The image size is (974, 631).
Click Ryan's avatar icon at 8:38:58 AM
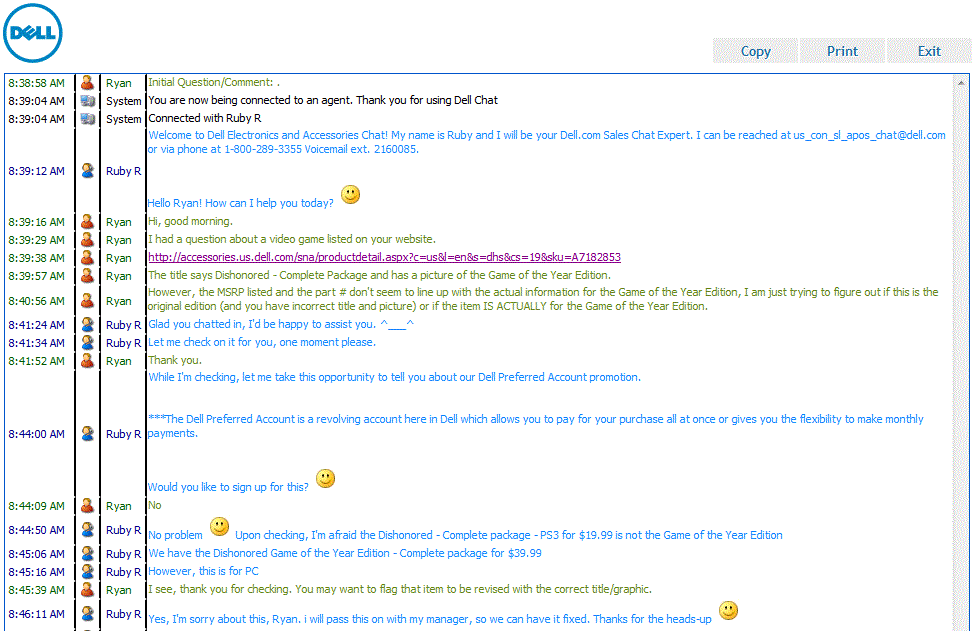click(88, 83)
